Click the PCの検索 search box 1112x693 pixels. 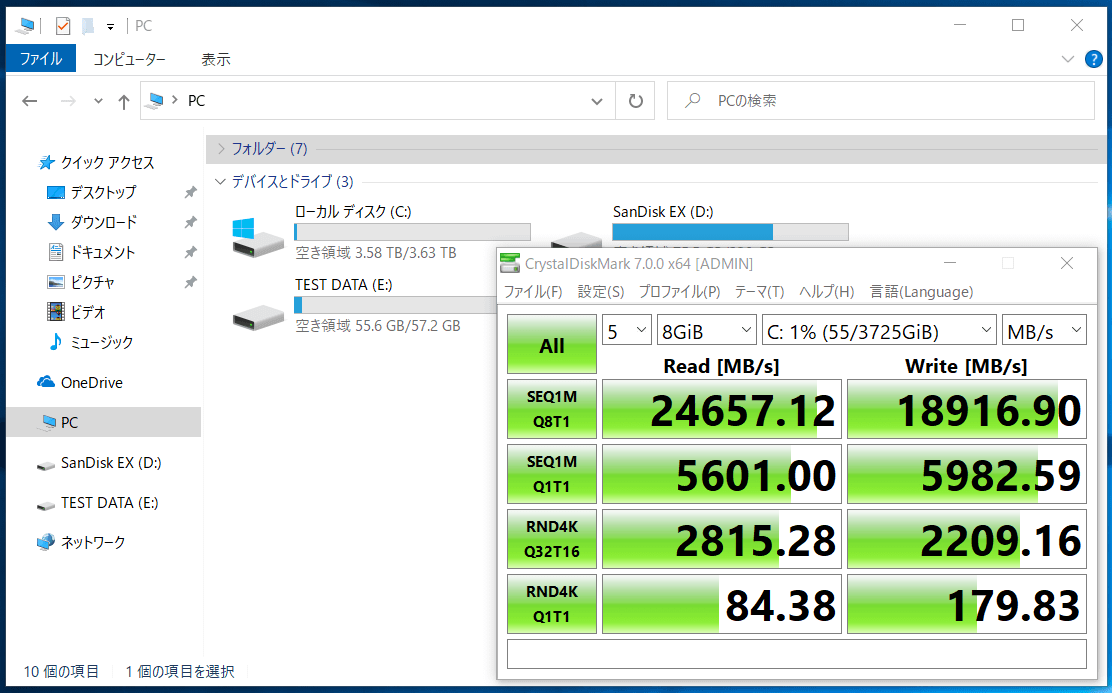click(x=881, y=101)
